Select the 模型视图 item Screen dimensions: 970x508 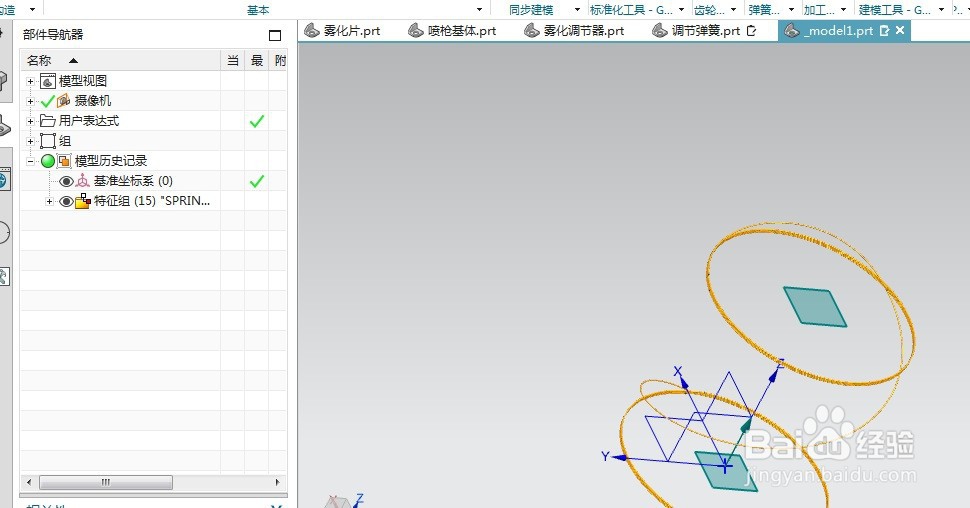tap(82, 81)
